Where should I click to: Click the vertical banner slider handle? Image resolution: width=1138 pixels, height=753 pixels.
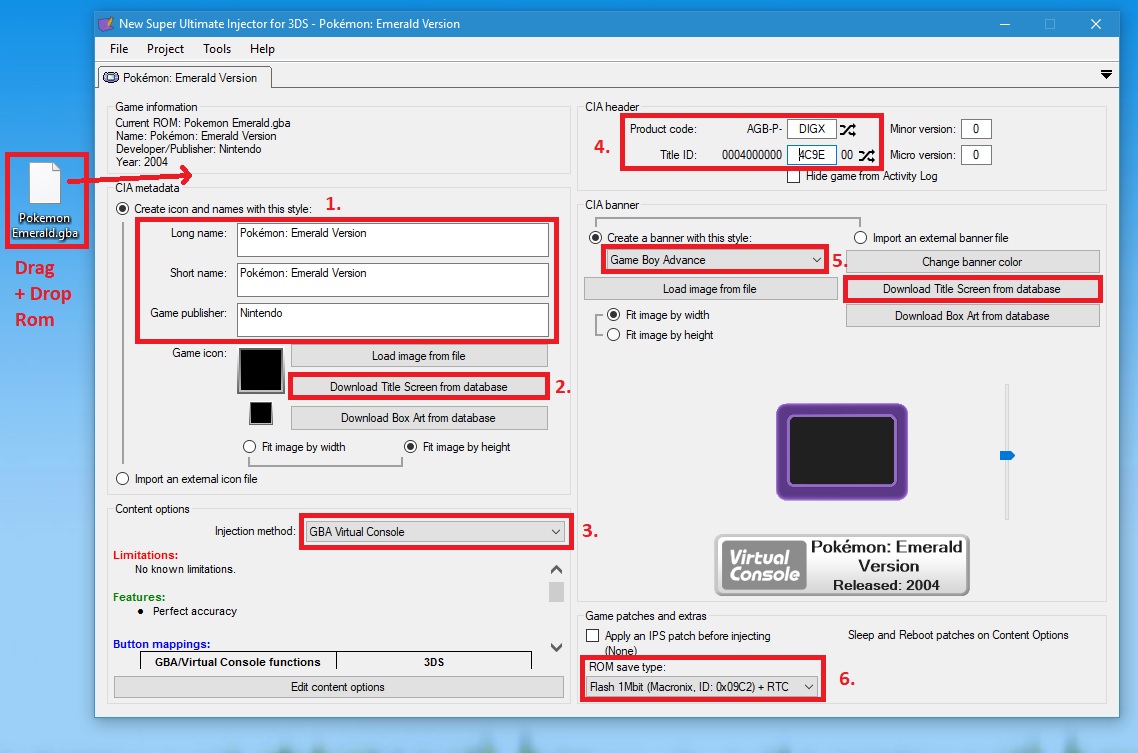coord(1007,456)
